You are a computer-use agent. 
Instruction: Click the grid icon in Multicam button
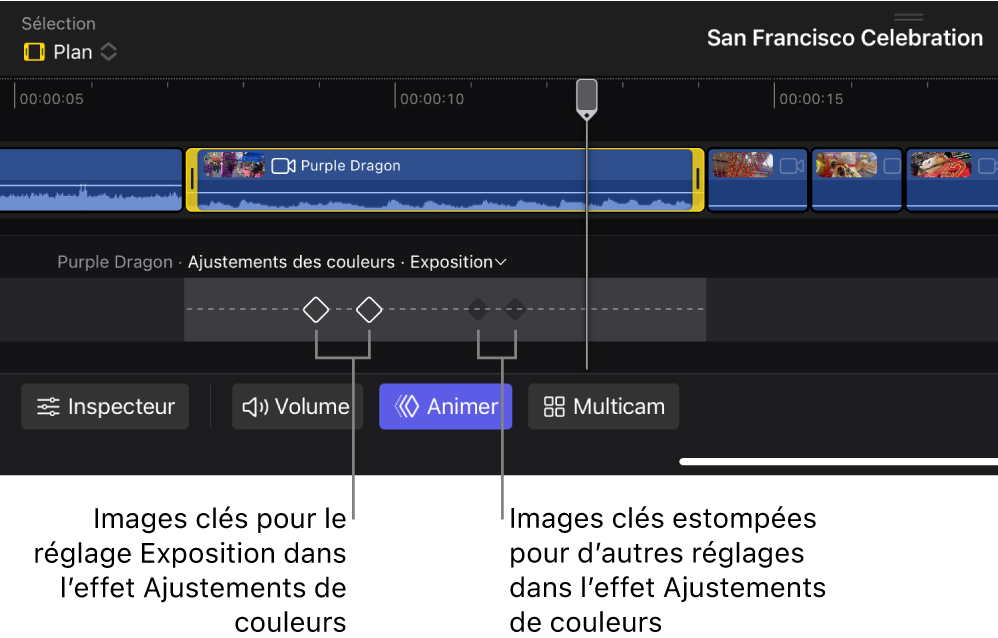click(x=554, y=406)
